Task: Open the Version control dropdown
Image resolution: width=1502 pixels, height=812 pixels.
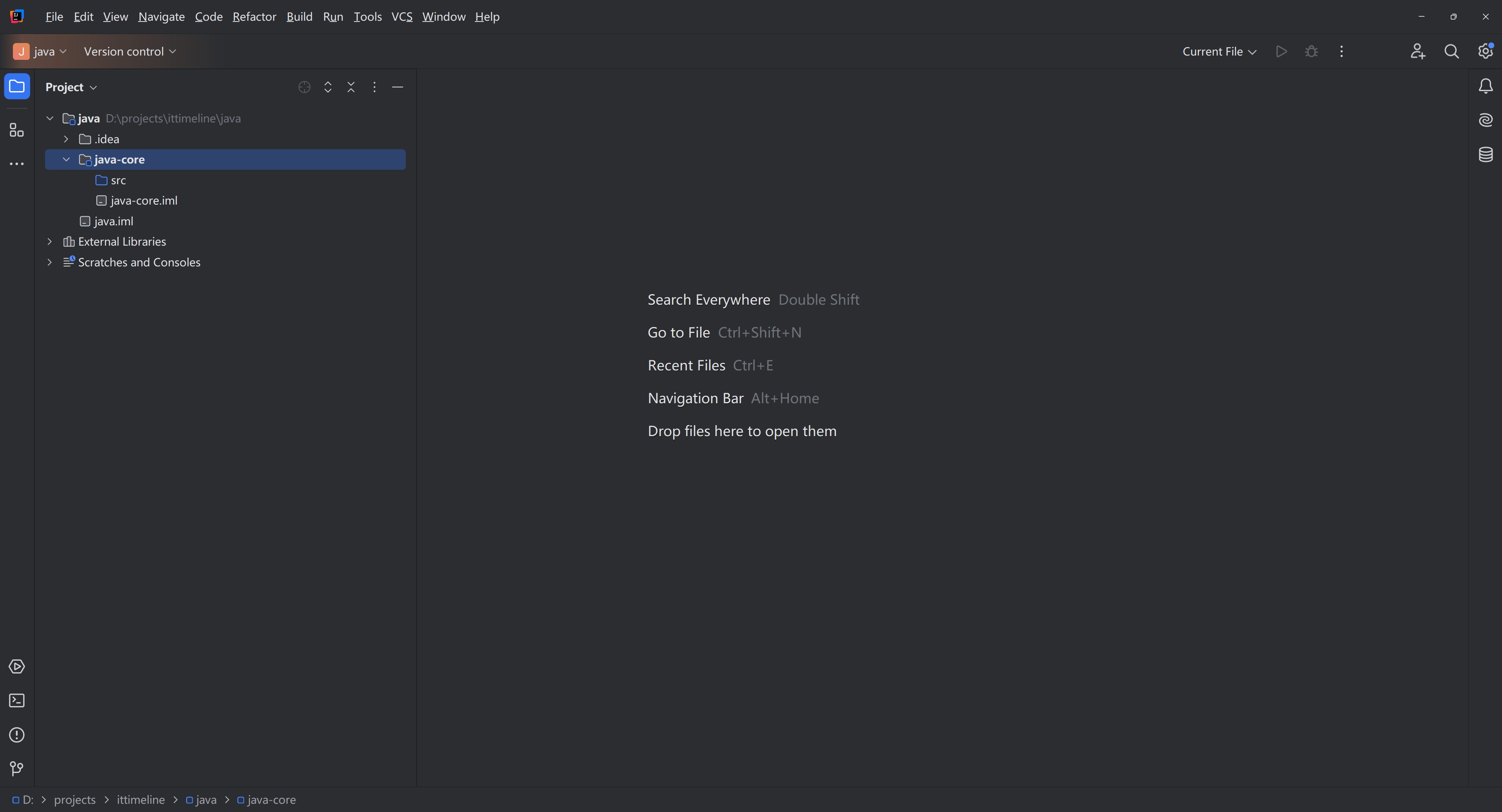Action: pyautogui.click(x=129, y=51)
